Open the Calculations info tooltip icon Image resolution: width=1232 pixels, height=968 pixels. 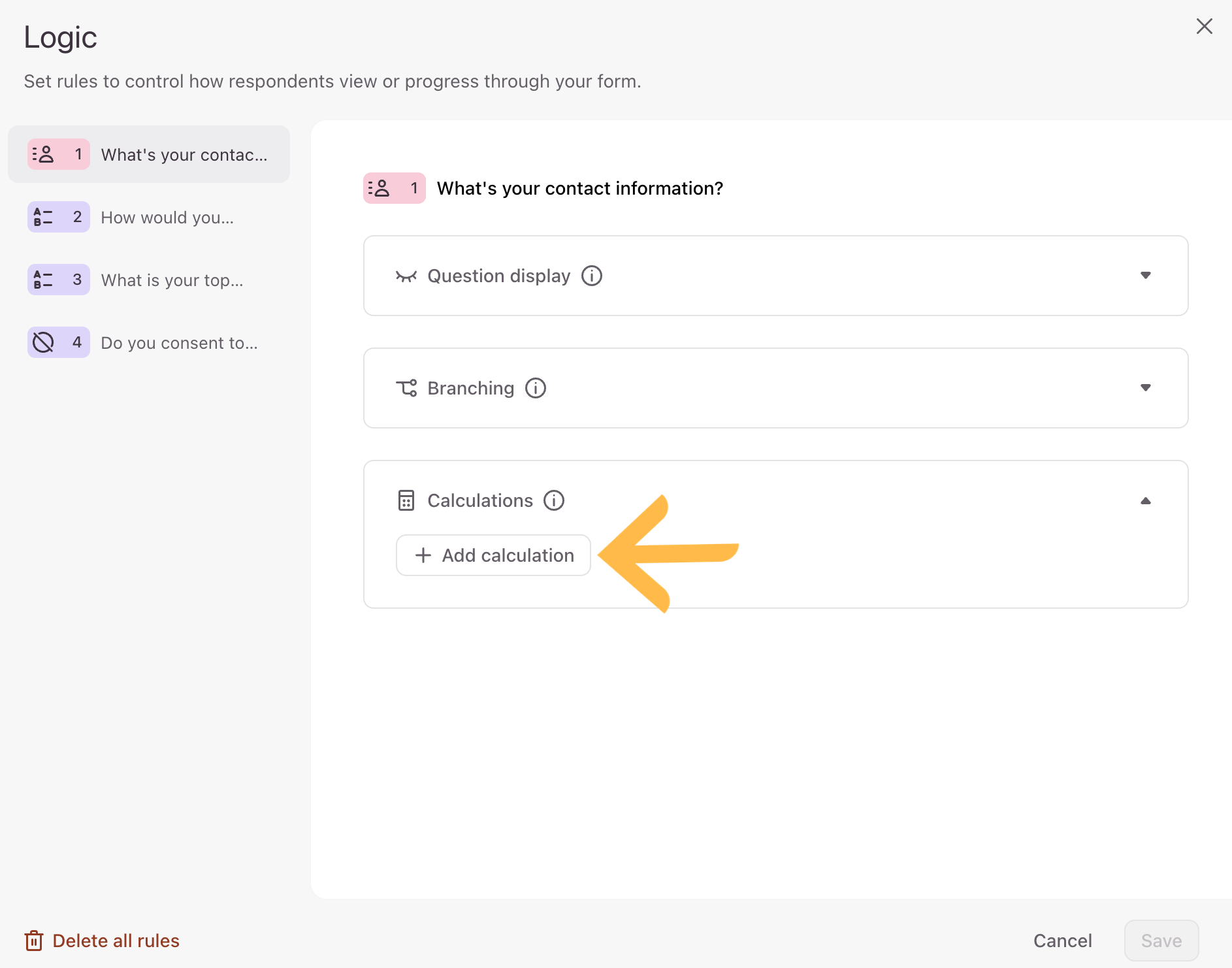pos(554,500)
